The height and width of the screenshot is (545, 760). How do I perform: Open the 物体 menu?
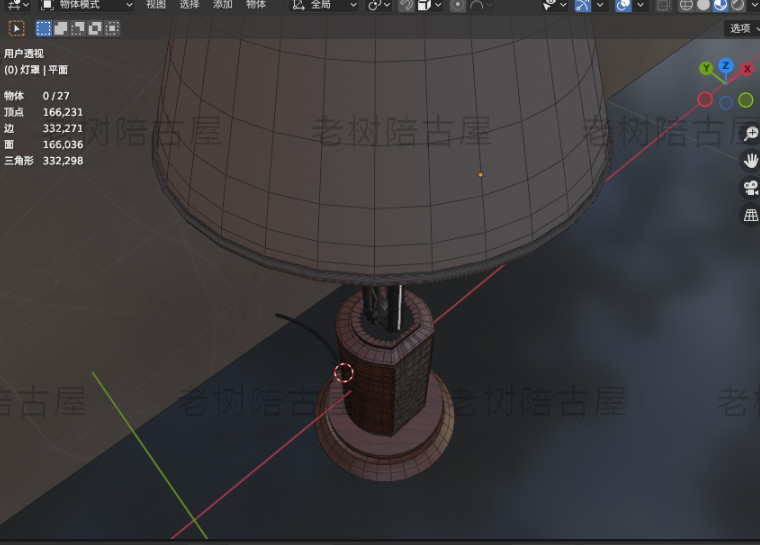click(x=256, y=5)
